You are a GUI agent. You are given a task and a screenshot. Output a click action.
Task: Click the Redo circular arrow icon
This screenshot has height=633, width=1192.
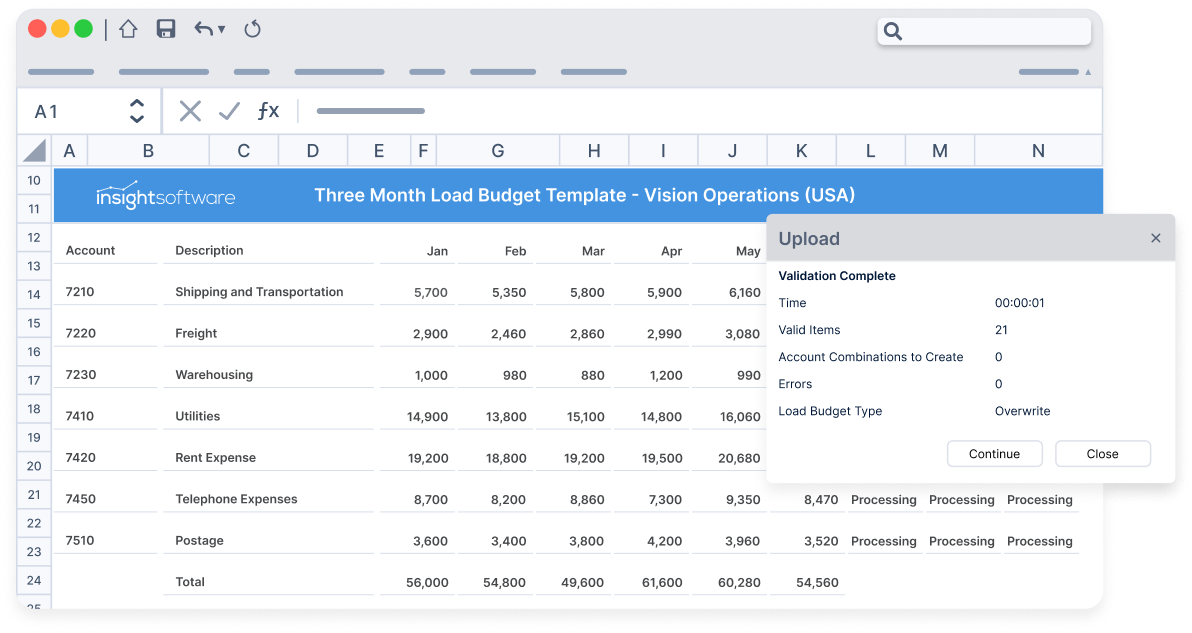pos(252,30)
